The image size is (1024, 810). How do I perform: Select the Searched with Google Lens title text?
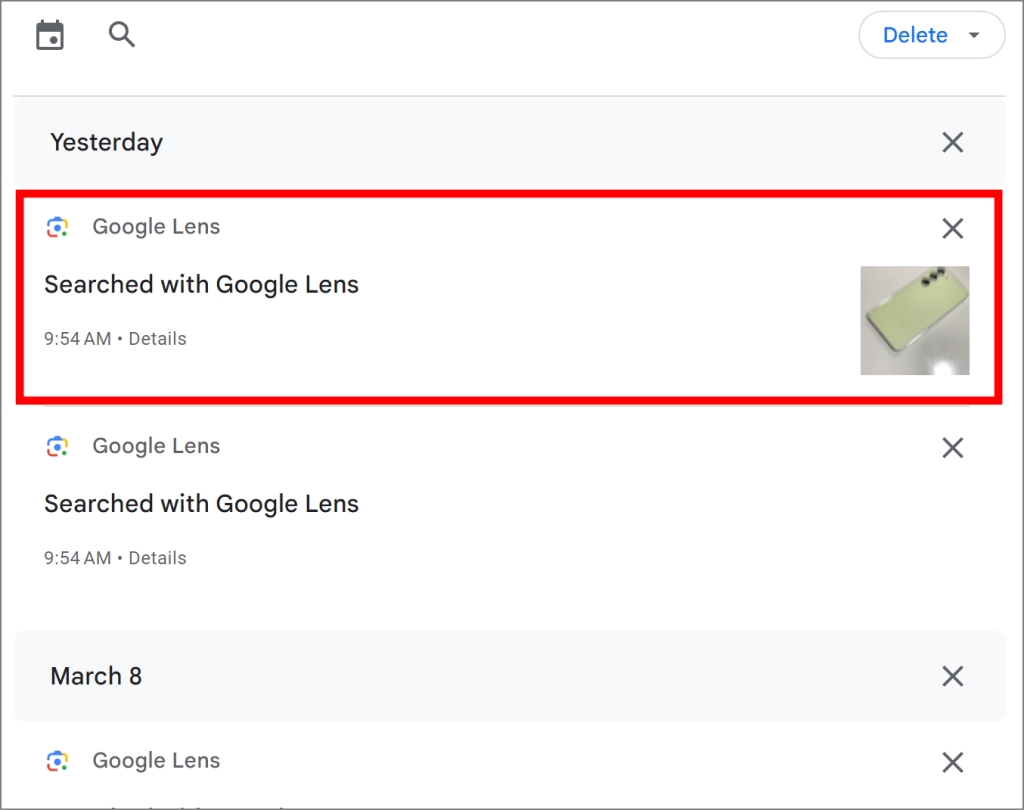click(201, 284)
